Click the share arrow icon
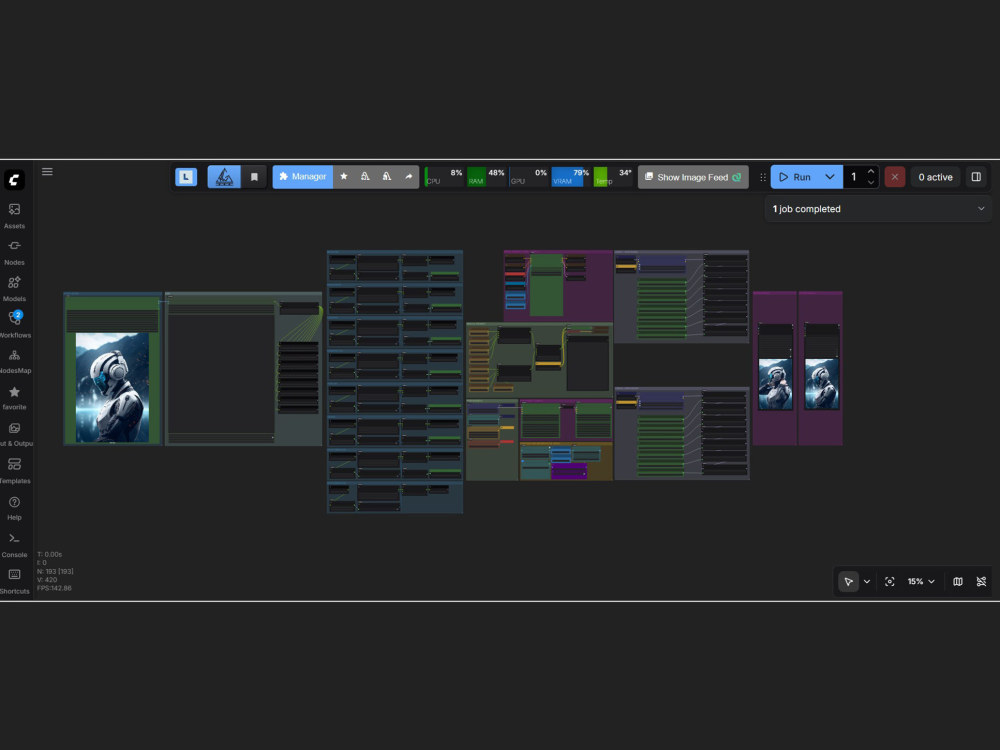 [408, 177]
